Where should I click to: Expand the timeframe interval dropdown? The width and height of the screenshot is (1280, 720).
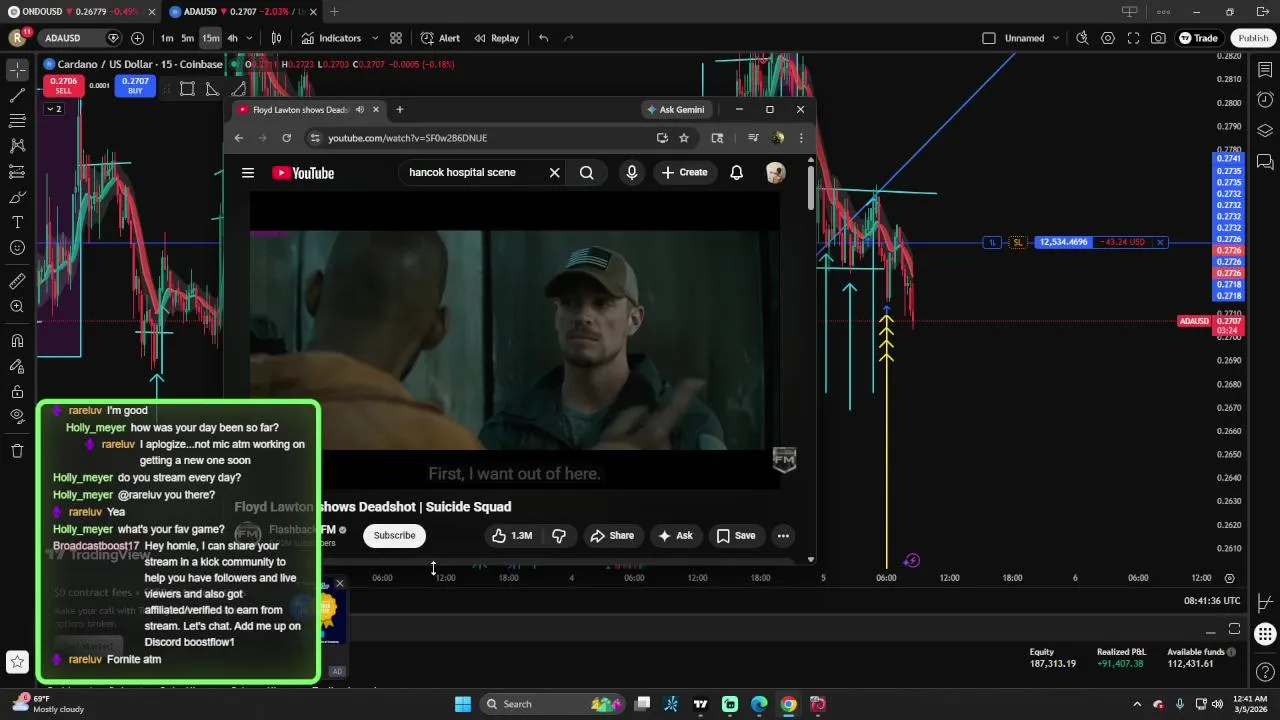(x=249, y=38)
